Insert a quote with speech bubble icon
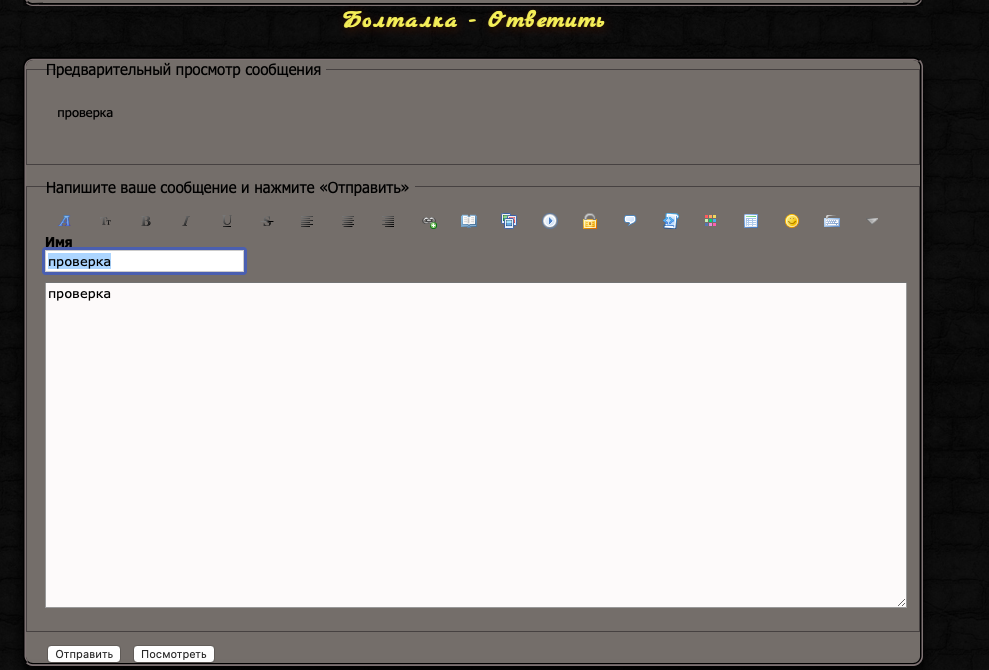Image resolution: width=989 pixels, height=670 pixels. (x=630, y=220)
